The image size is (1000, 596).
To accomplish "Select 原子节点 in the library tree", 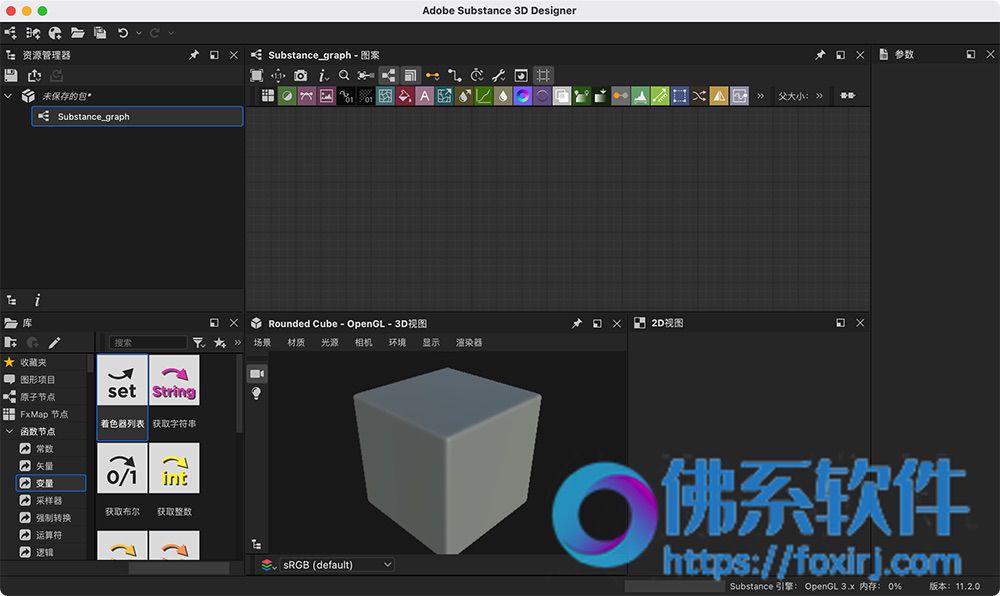I will coord(38,396).
